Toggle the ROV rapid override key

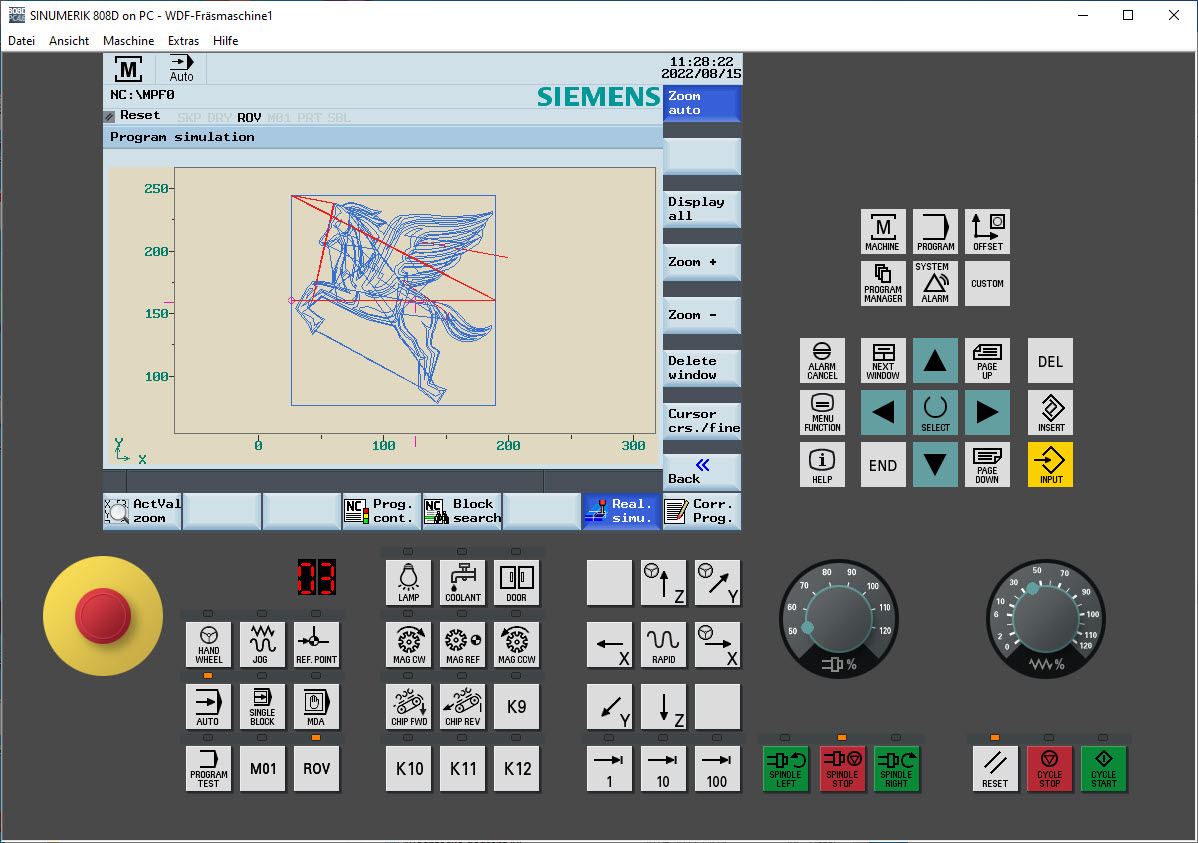point(316,769)
